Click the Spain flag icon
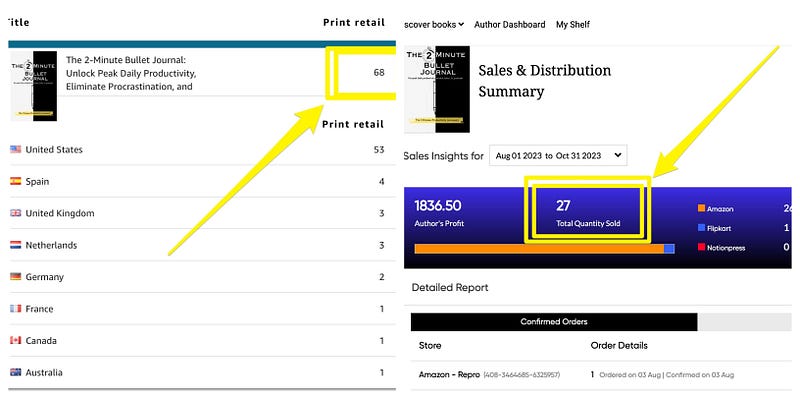The width and height of the screenshot is (800, 407). coord(16,181)
